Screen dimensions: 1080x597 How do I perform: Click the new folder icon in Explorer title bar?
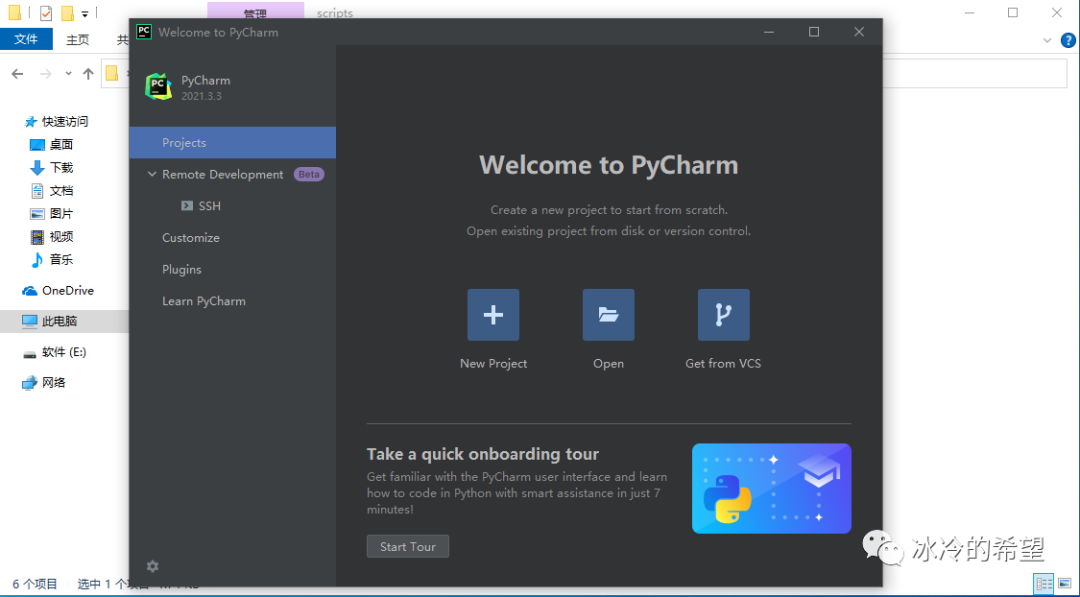pyautogui.click(x=67, y=12)
